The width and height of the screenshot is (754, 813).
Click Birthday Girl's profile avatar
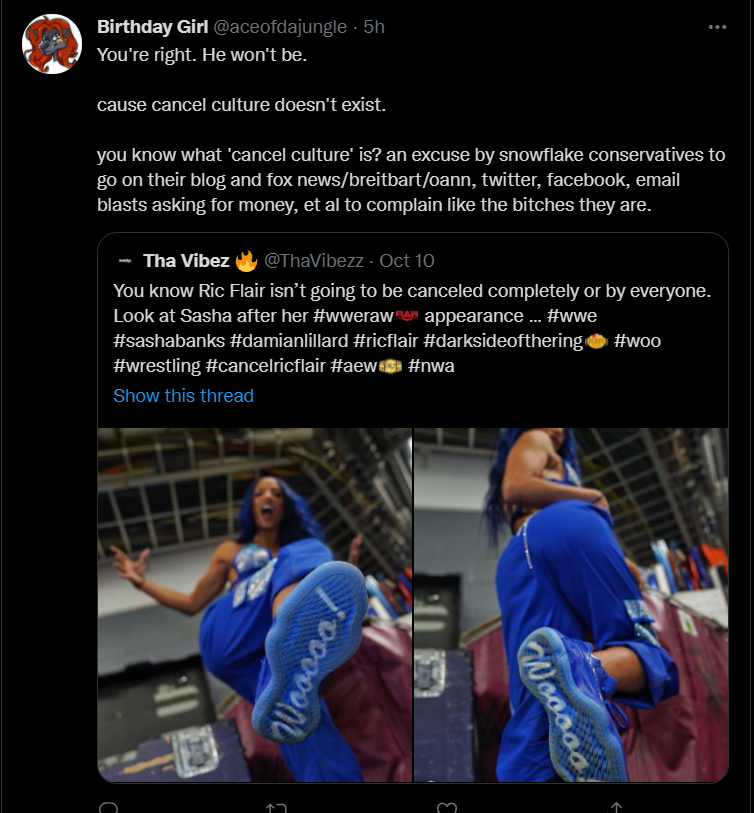click(x=52, y=44)
